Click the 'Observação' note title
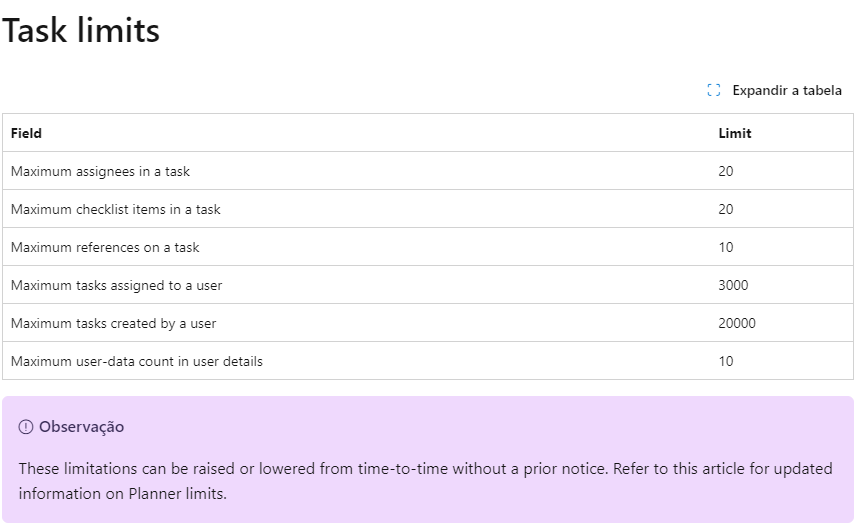 pyautogui.click(x=81, y=427)
